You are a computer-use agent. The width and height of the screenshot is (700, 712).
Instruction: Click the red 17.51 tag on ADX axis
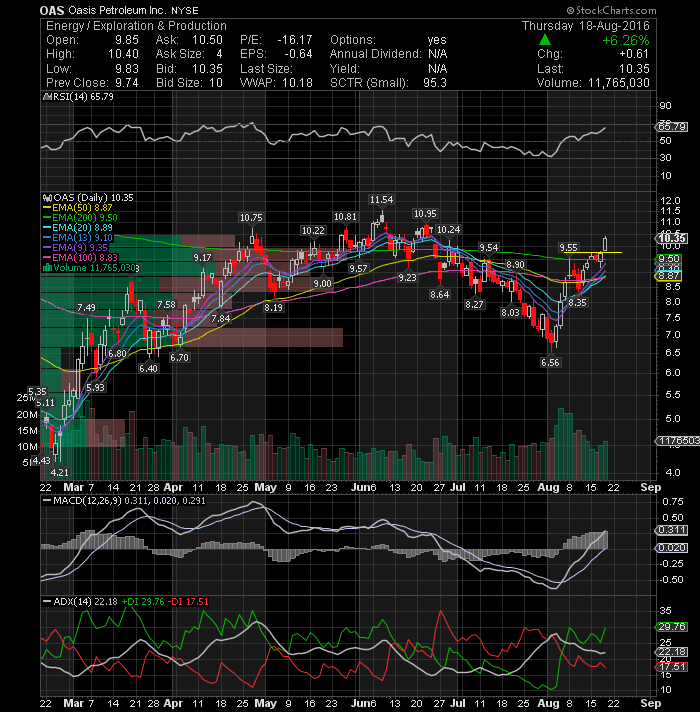[x=672, y=667]
